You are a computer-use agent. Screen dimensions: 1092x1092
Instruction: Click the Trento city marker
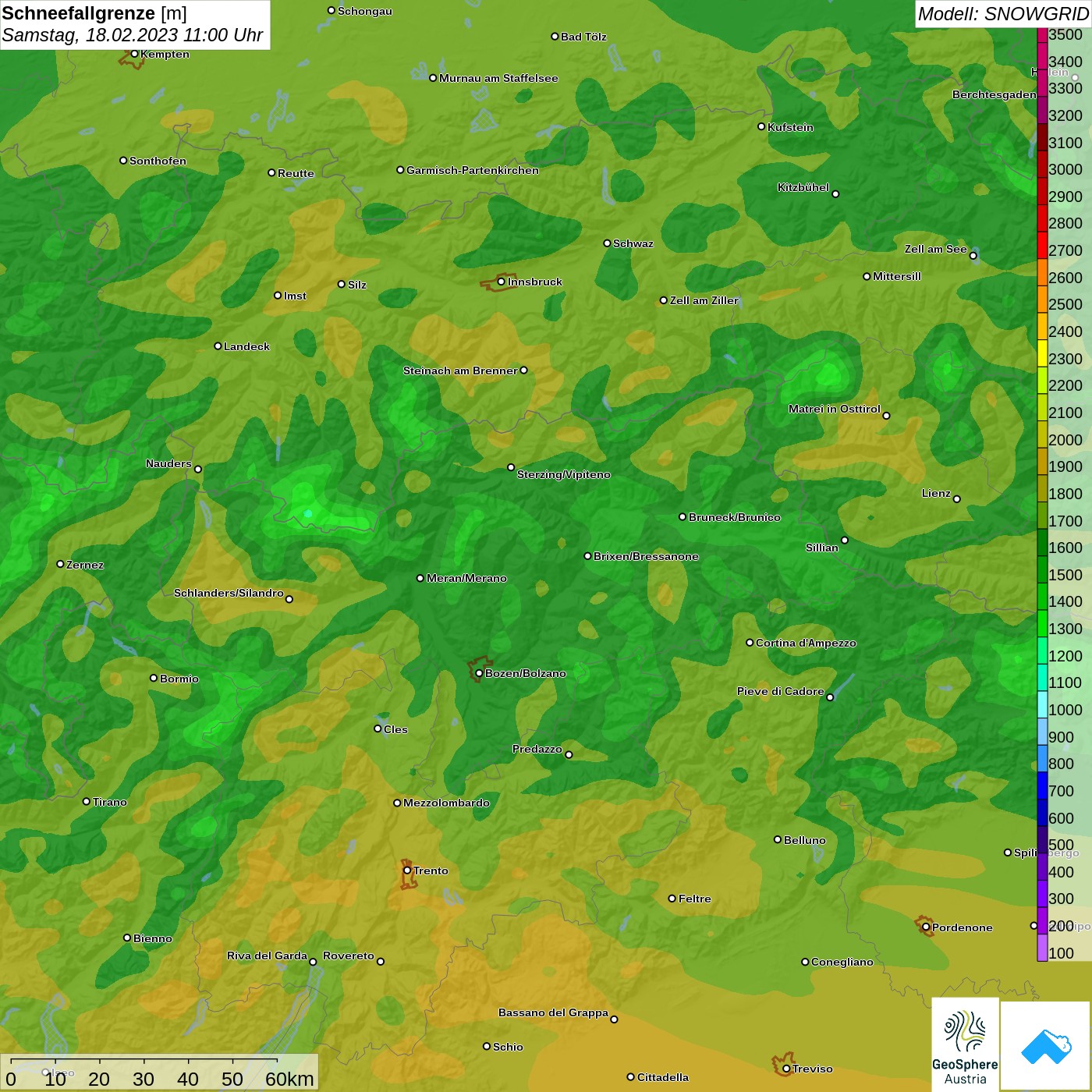pos(407,870)
